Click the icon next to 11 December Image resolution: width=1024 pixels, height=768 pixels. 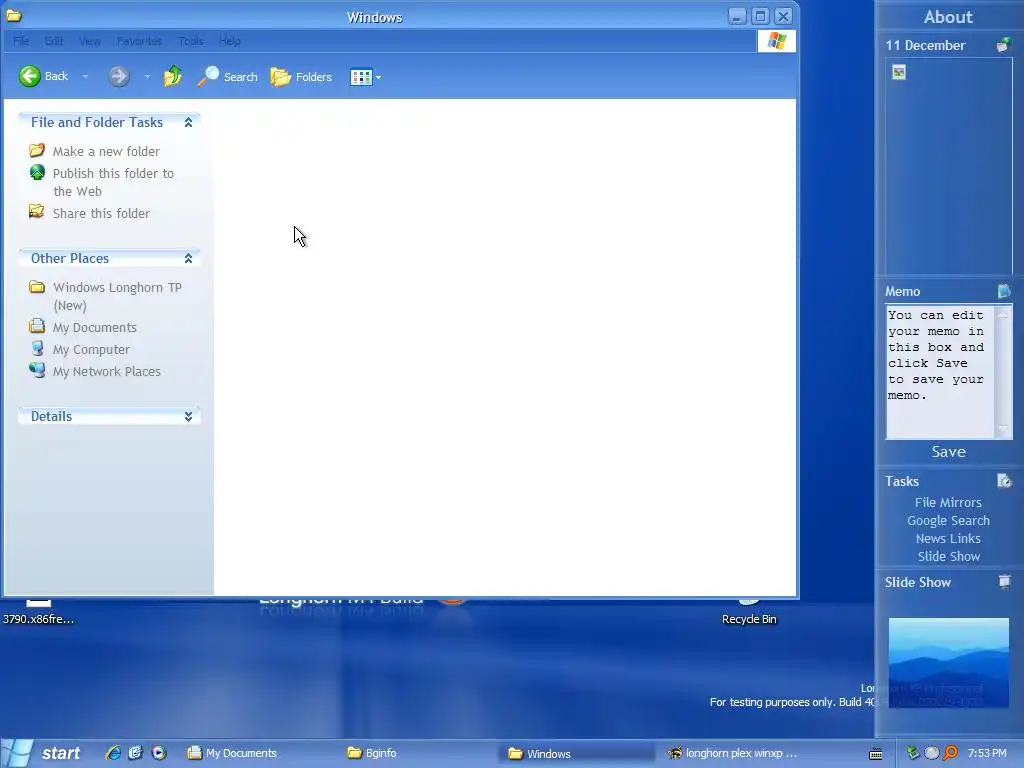(1004, 45)
